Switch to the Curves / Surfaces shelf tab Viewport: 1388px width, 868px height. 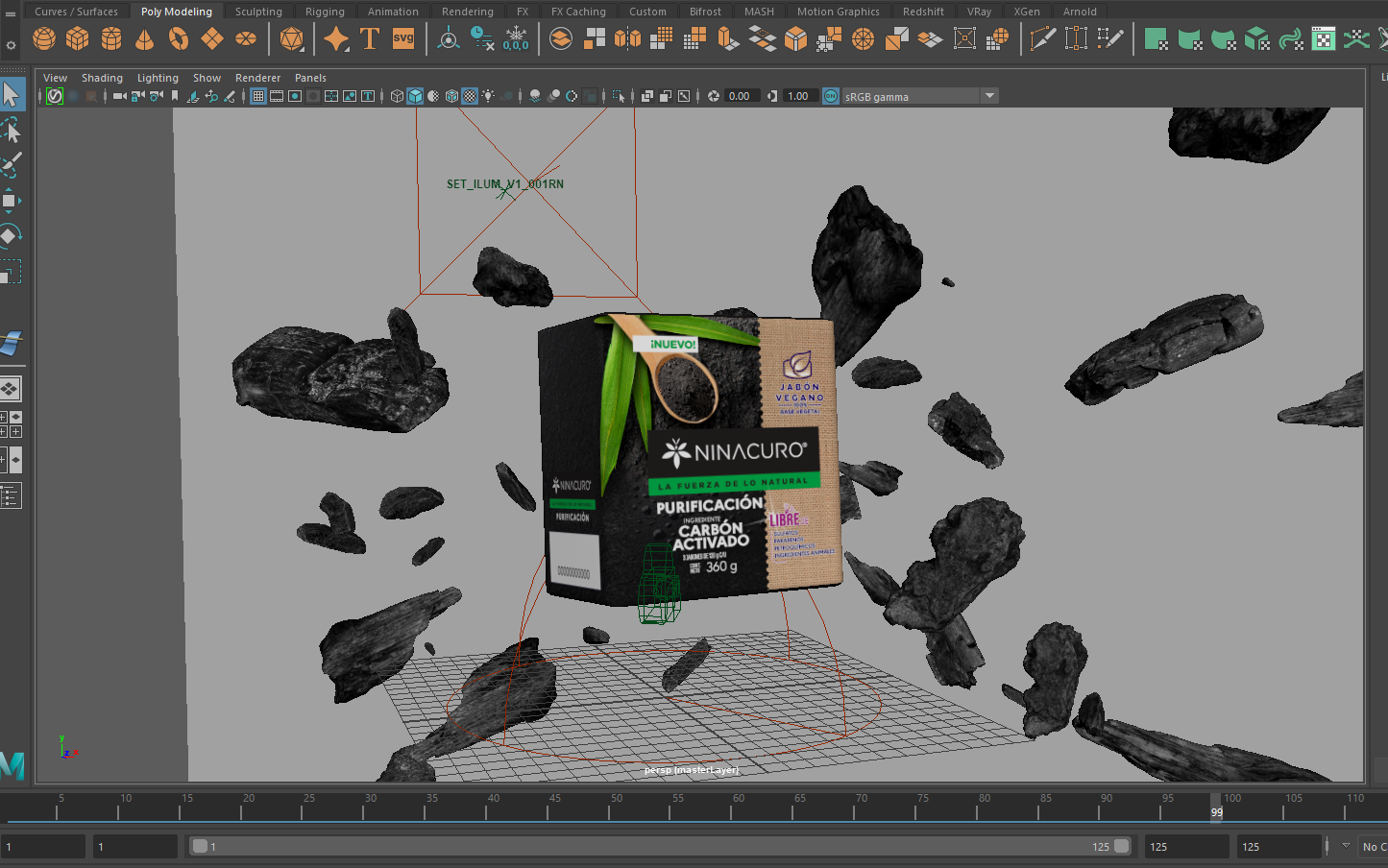point(76,12)
